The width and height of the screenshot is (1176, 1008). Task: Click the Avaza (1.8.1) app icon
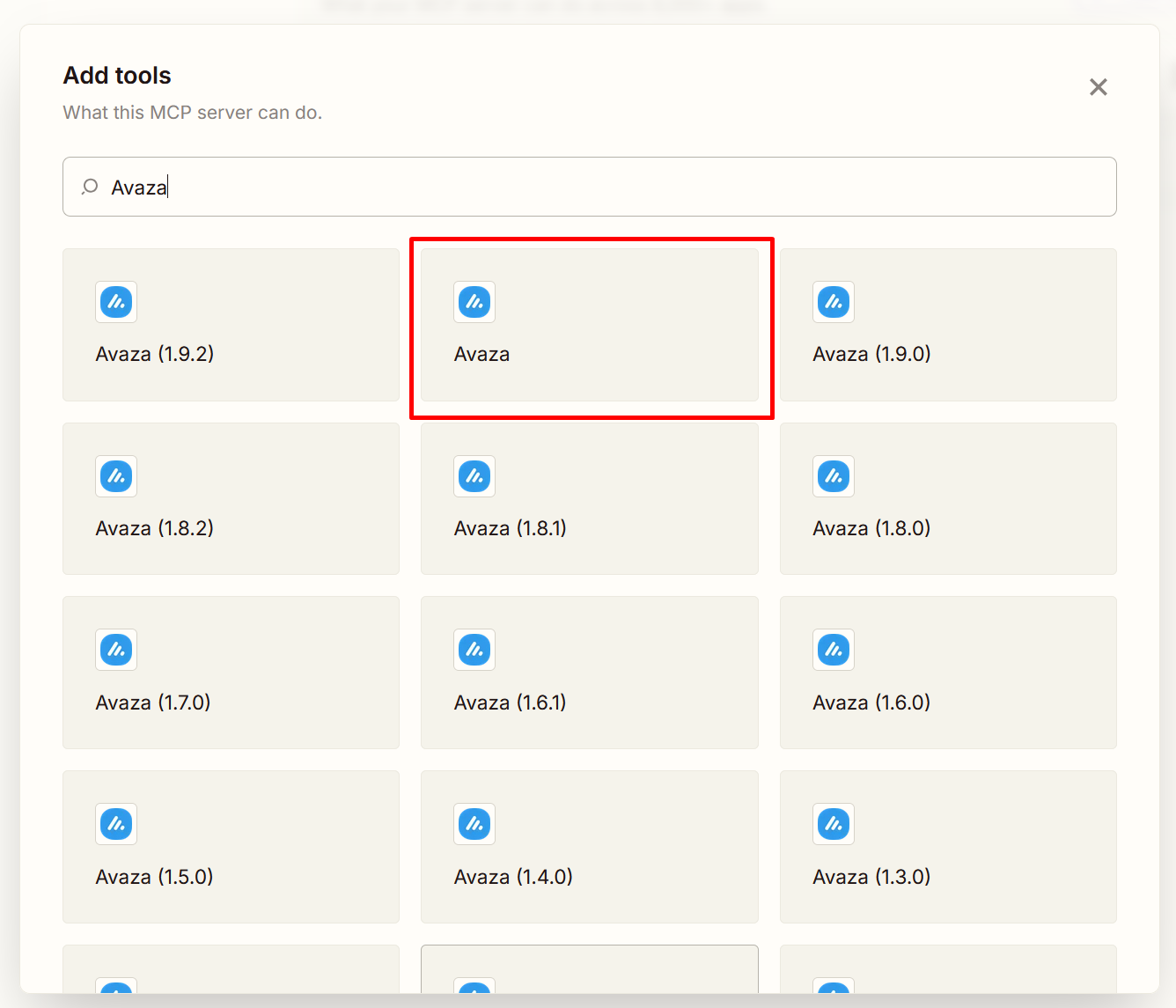pos(474,476)
